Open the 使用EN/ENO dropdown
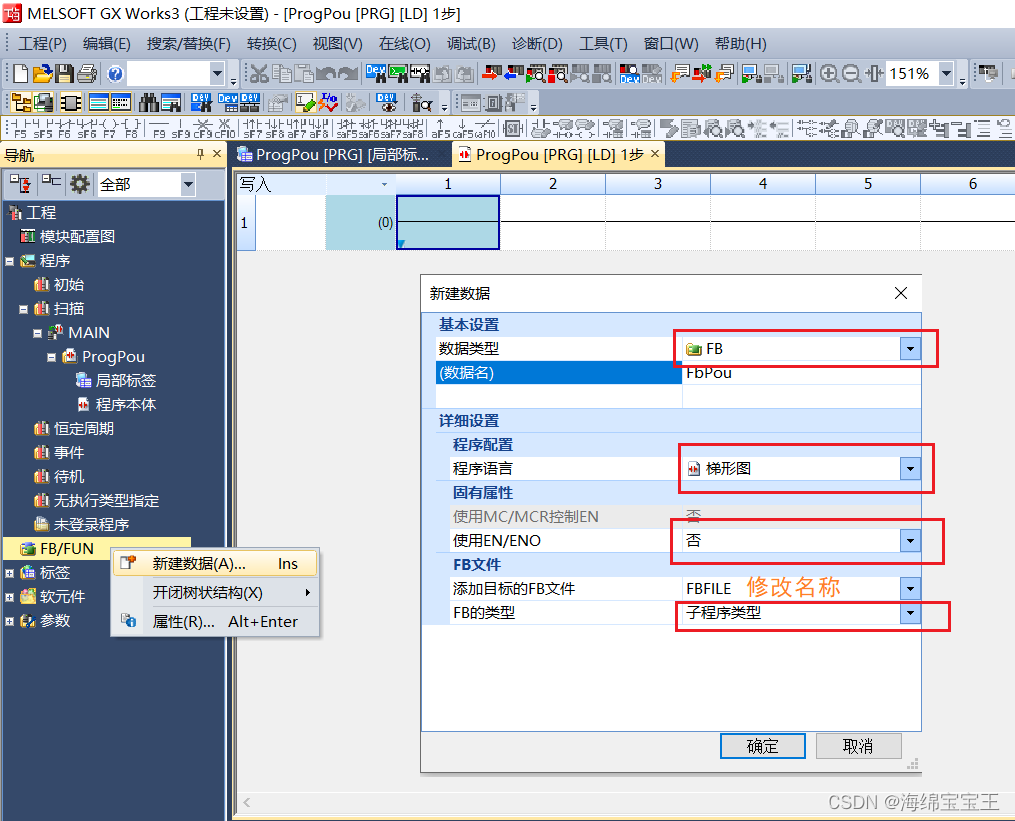This screenshot has height=821, width=1015. [x=910, y=541]
